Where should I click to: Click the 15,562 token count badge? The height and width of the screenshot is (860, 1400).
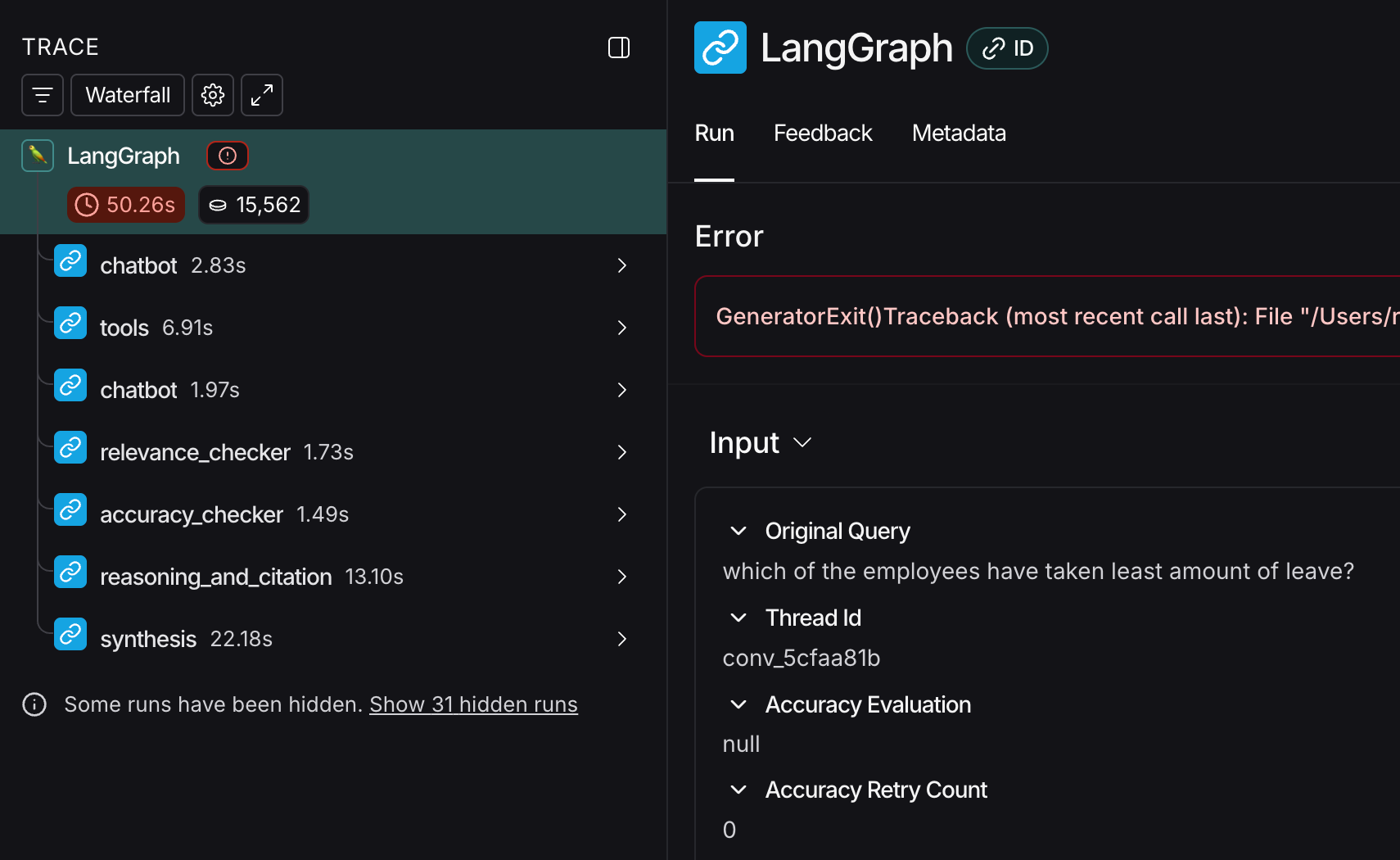click(x=254, y=205)
